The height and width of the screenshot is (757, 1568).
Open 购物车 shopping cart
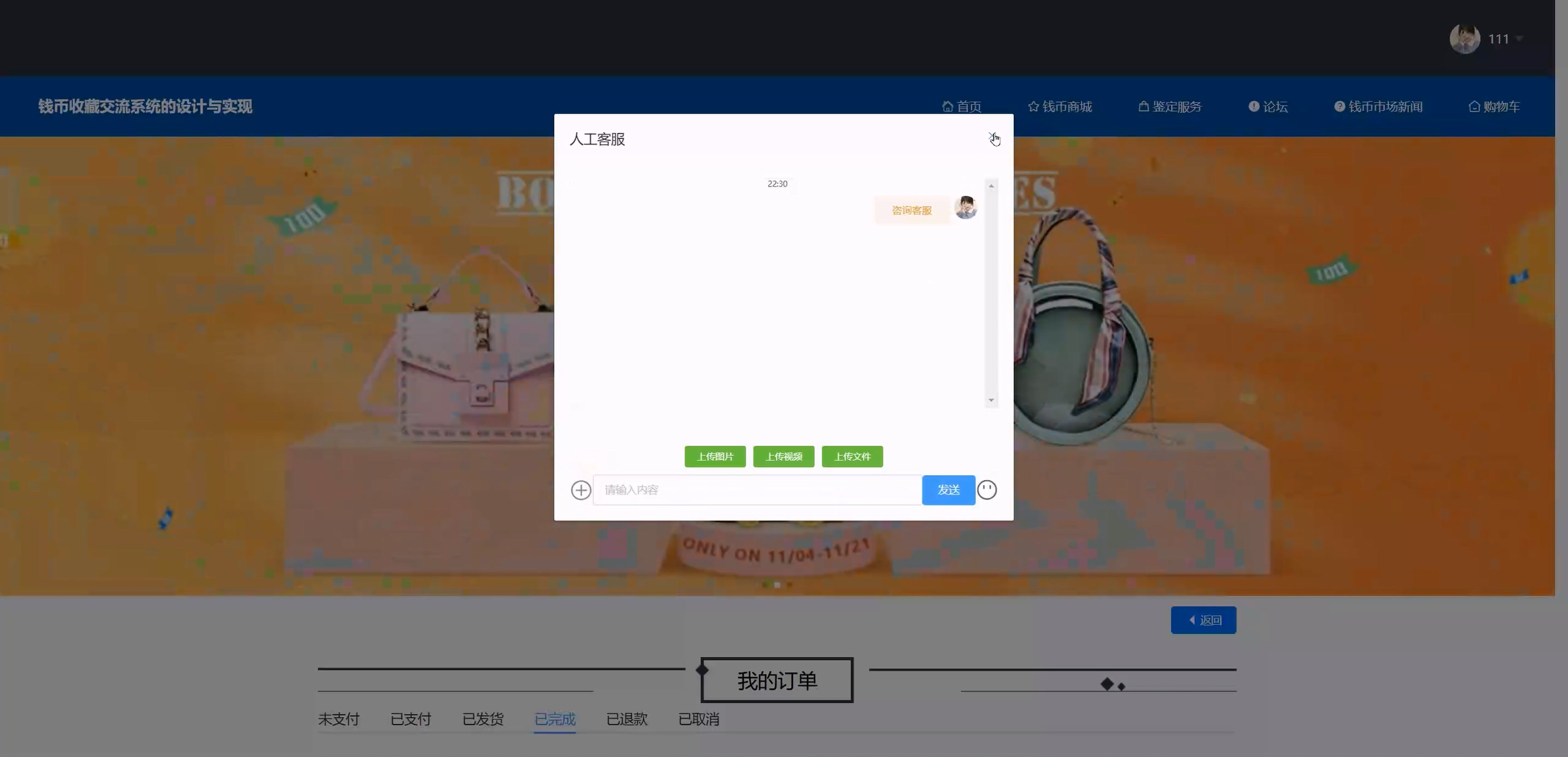[x=1494, y=107]
